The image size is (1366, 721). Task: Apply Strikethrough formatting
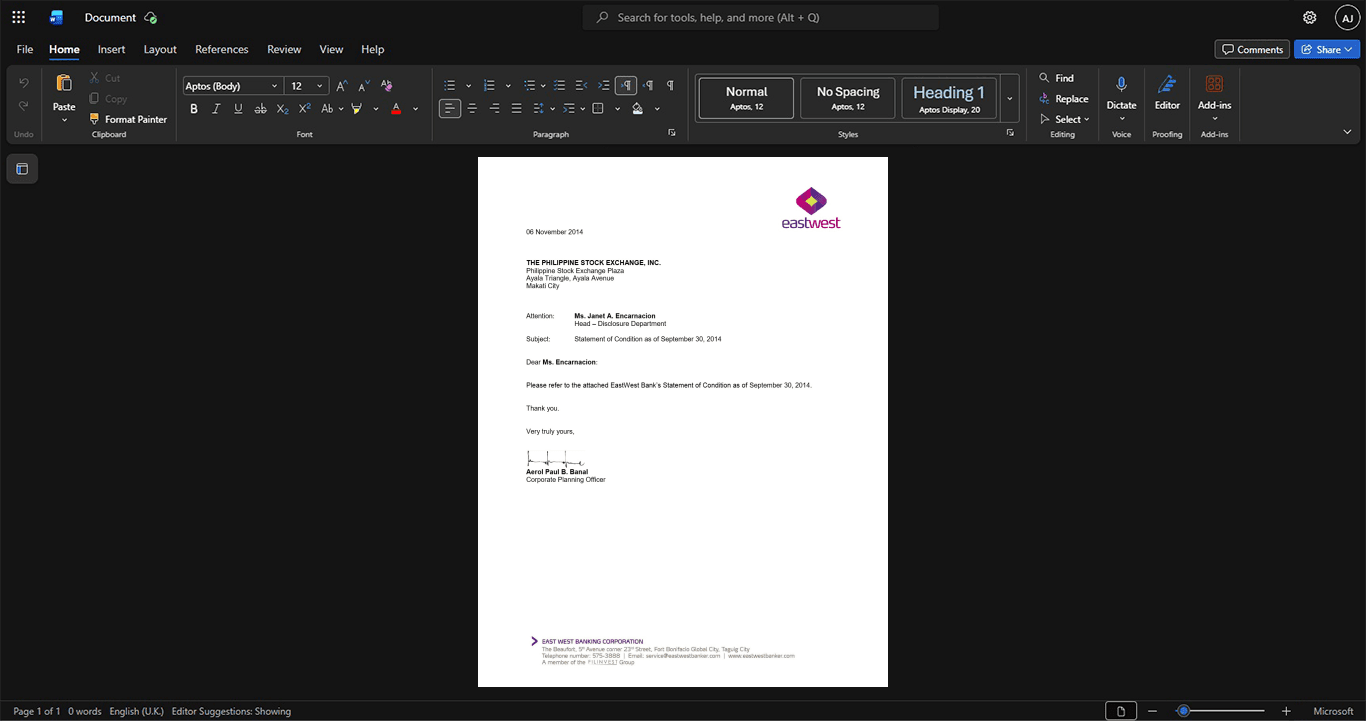[260, 108]
